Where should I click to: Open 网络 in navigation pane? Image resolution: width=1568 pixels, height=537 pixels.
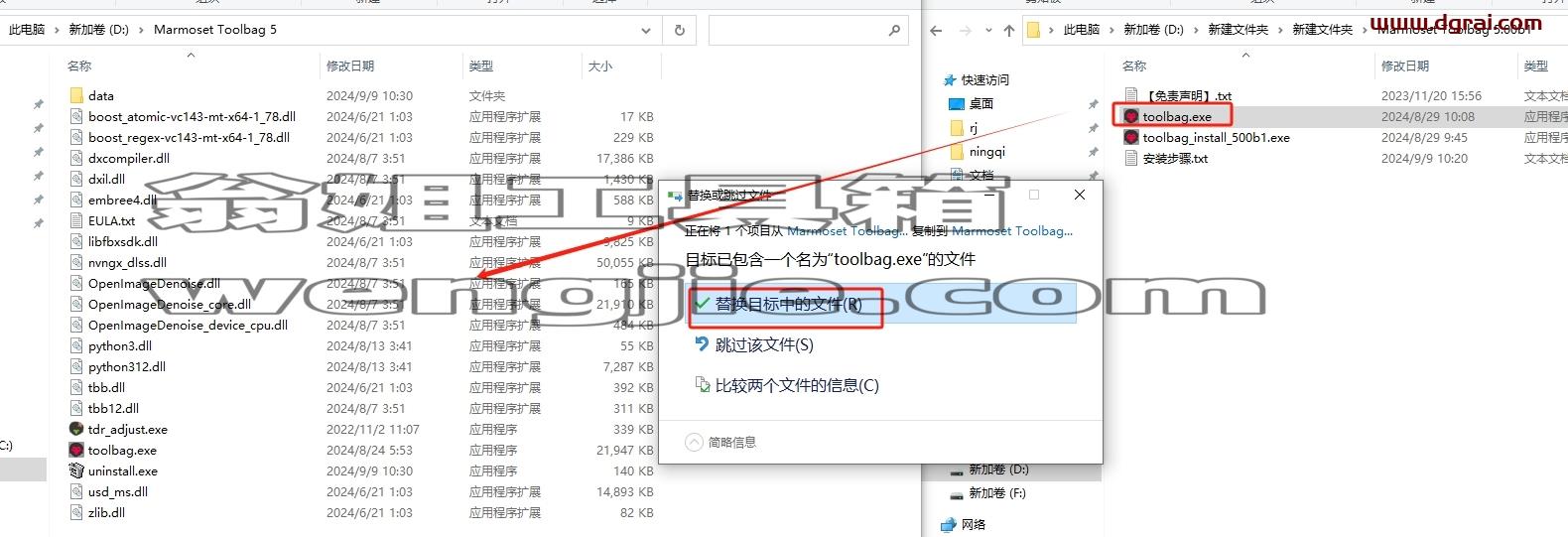(973, 524)
